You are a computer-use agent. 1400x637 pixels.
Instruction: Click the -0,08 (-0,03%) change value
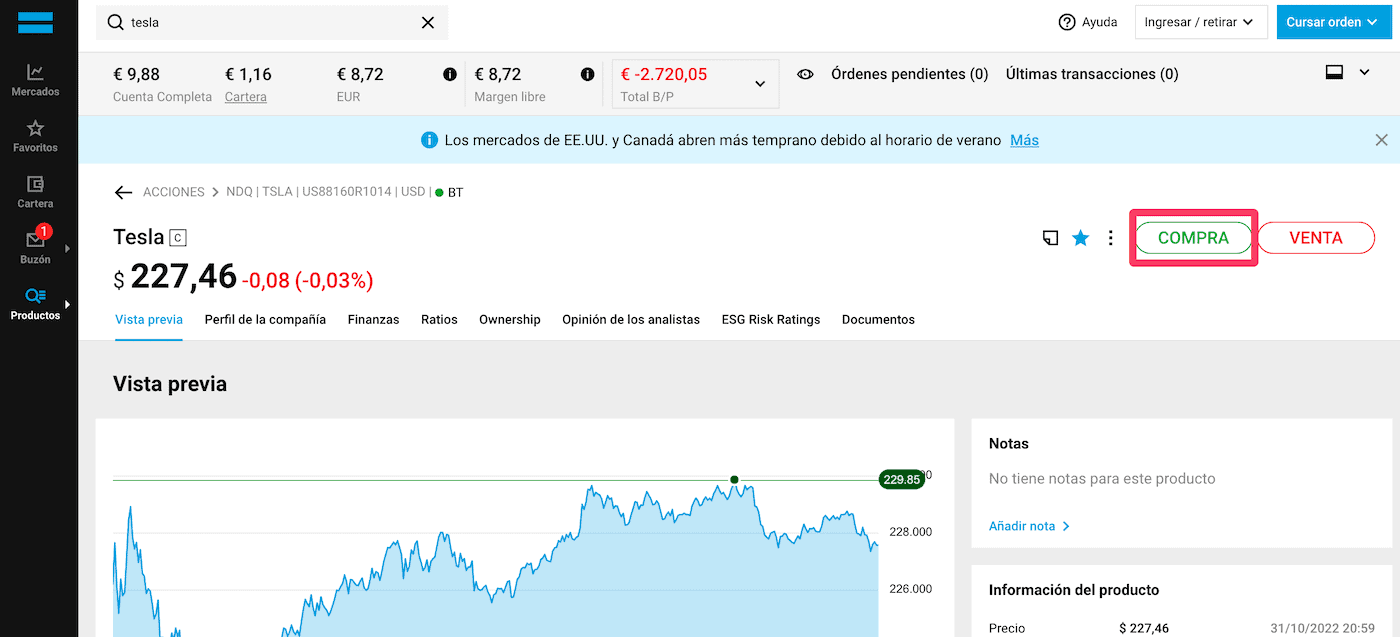(307, 281)
